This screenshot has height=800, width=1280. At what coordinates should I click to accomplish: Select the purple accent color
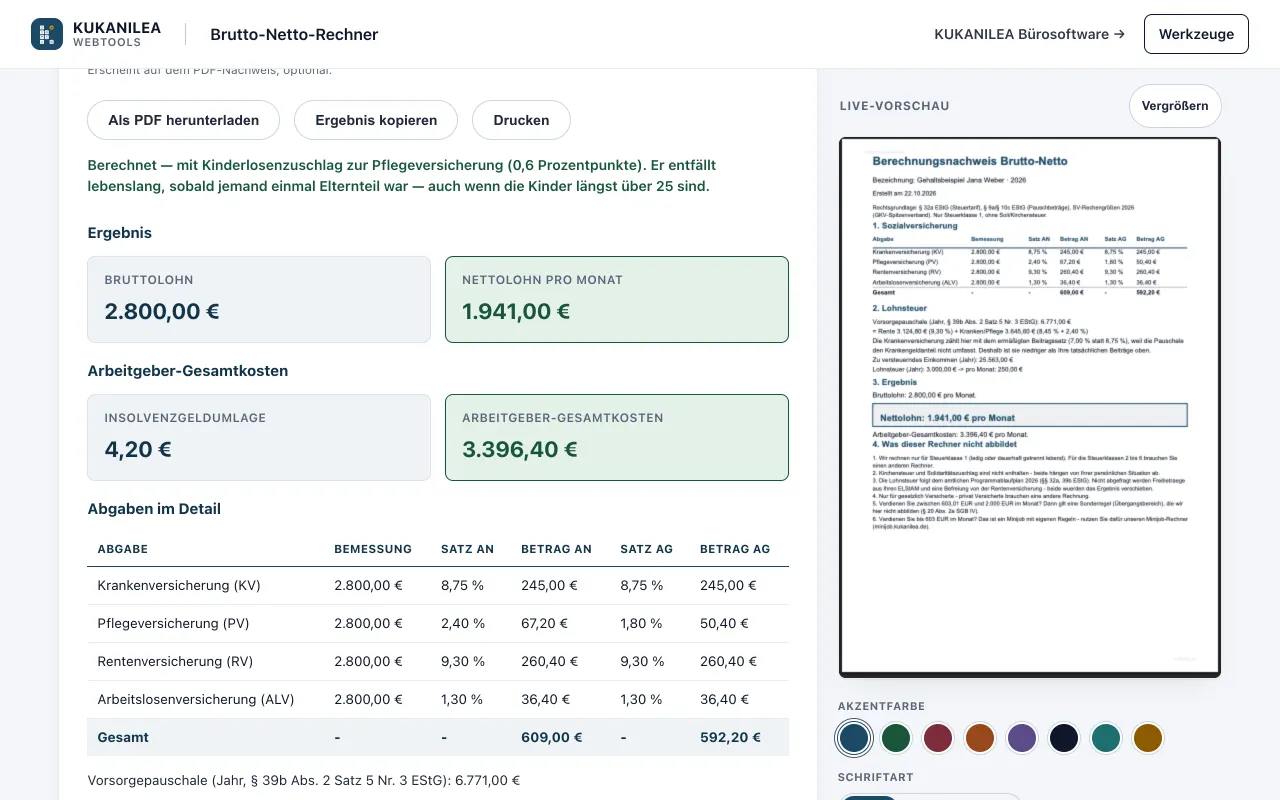(1022, 738)
